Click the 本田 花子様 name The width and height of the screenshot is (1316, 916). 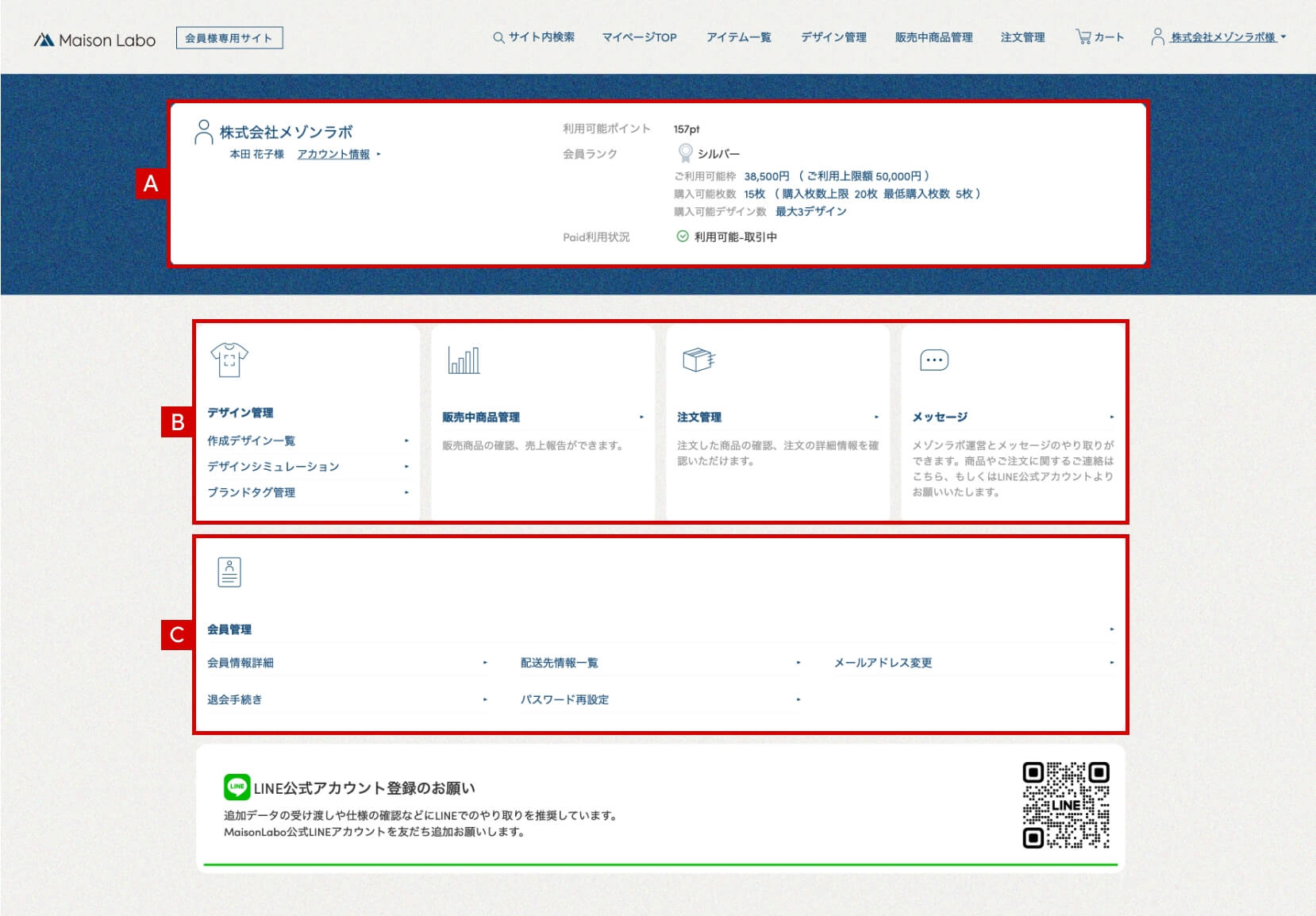(x=256, y=154)
